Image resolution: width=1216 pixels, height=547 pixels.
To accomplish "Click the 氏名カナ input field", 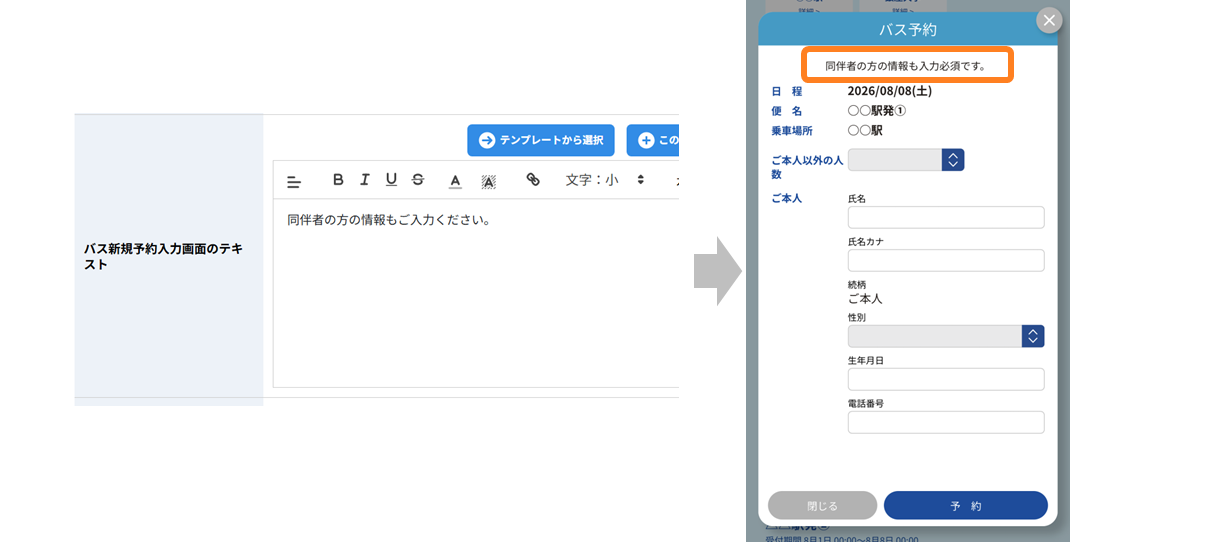I will 946,261.
